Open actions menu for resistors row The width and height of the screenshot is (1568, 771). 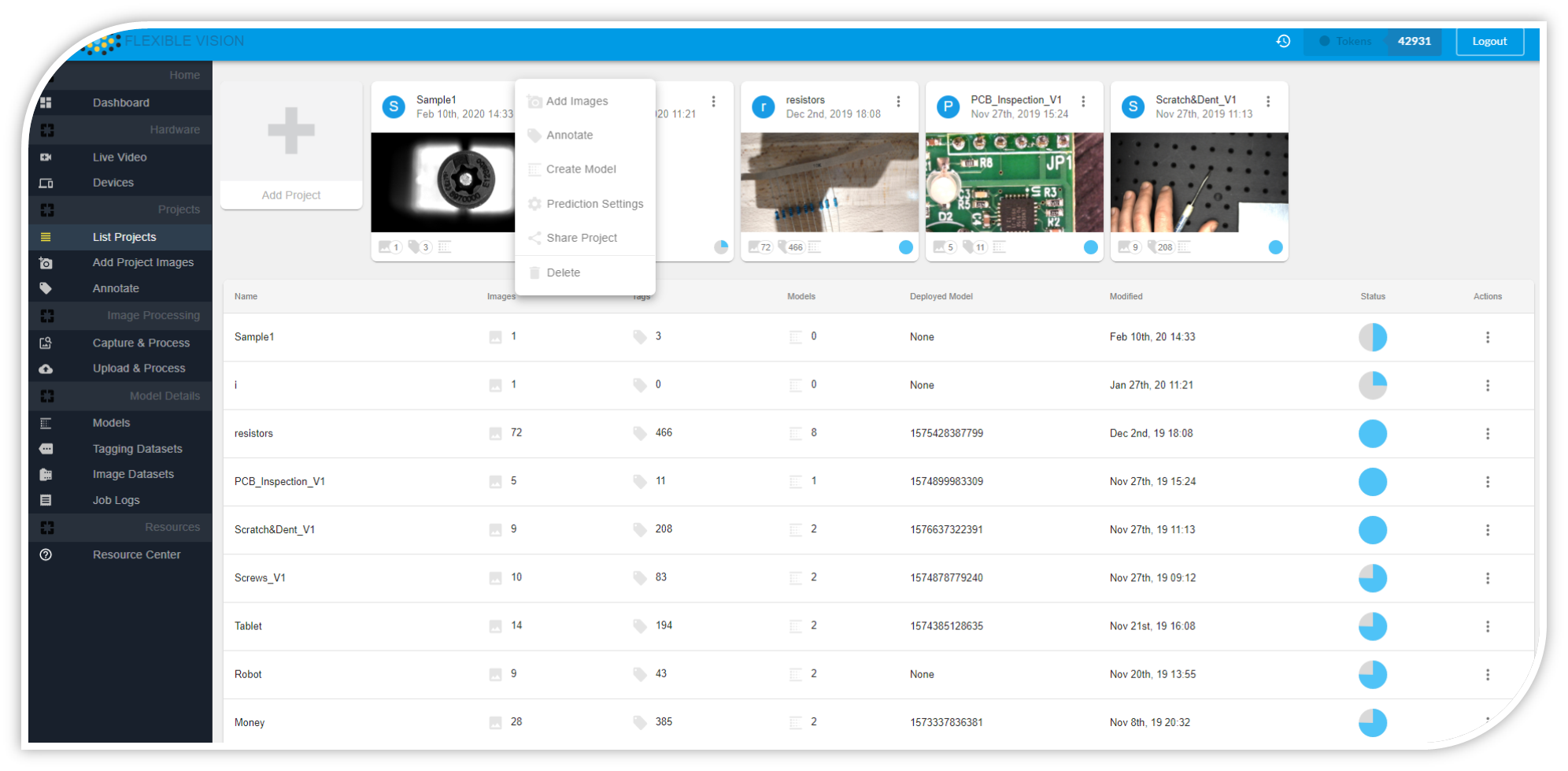click(1488, 434)
